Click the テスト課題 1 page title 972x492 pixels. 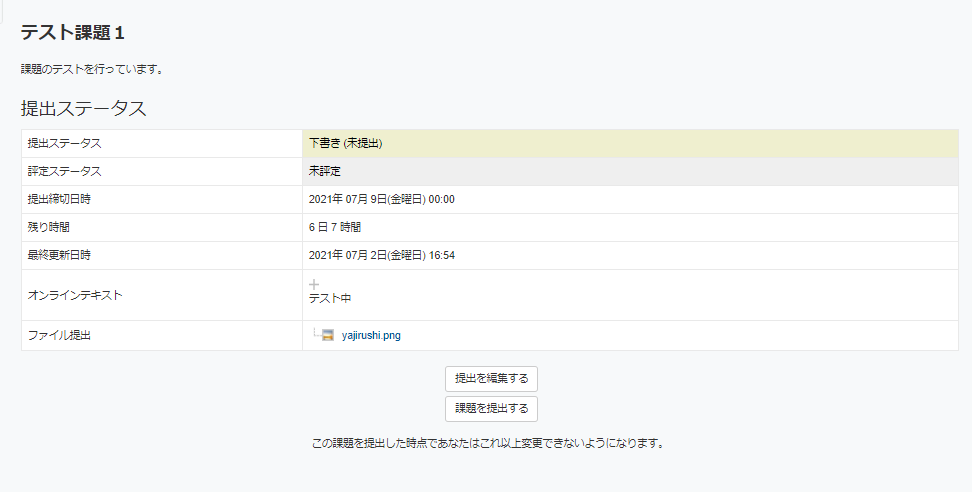coord(73,33)
